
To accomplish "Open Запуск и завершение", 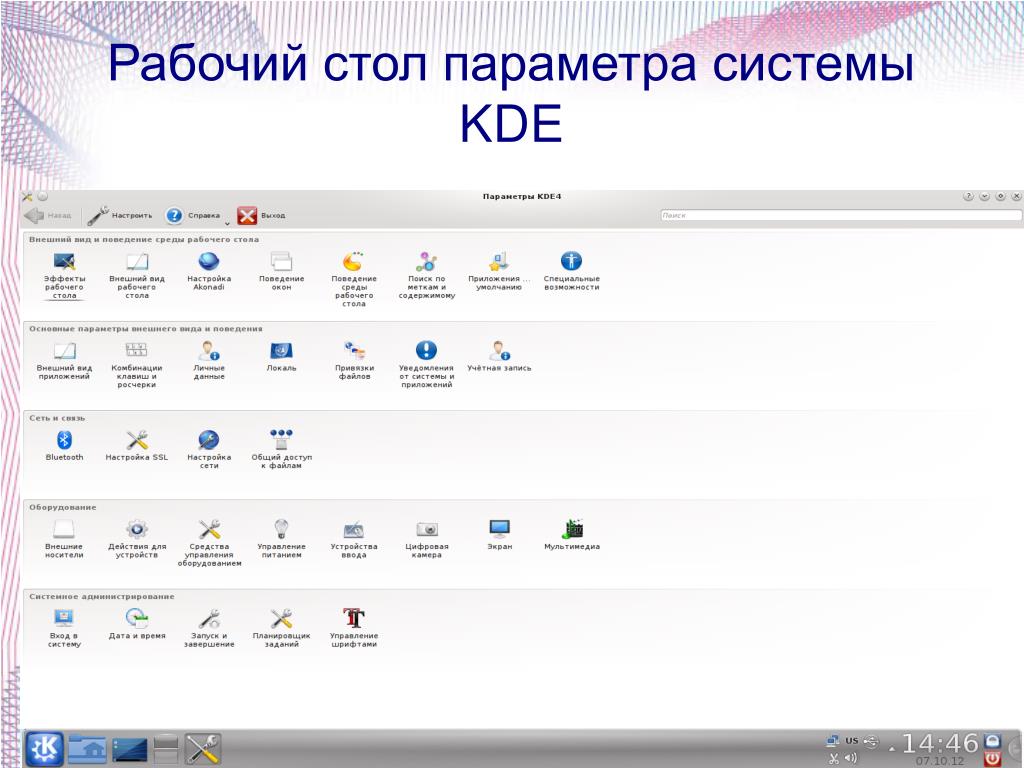I will point(209,628).
